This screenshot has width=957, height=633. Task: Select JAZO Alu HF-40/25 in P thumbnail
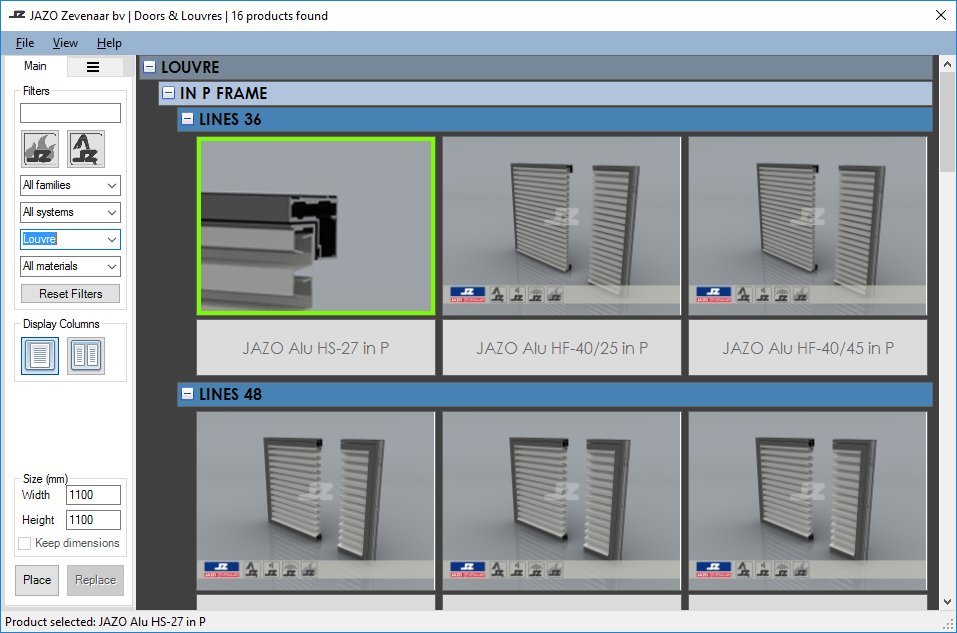(562, 226)
